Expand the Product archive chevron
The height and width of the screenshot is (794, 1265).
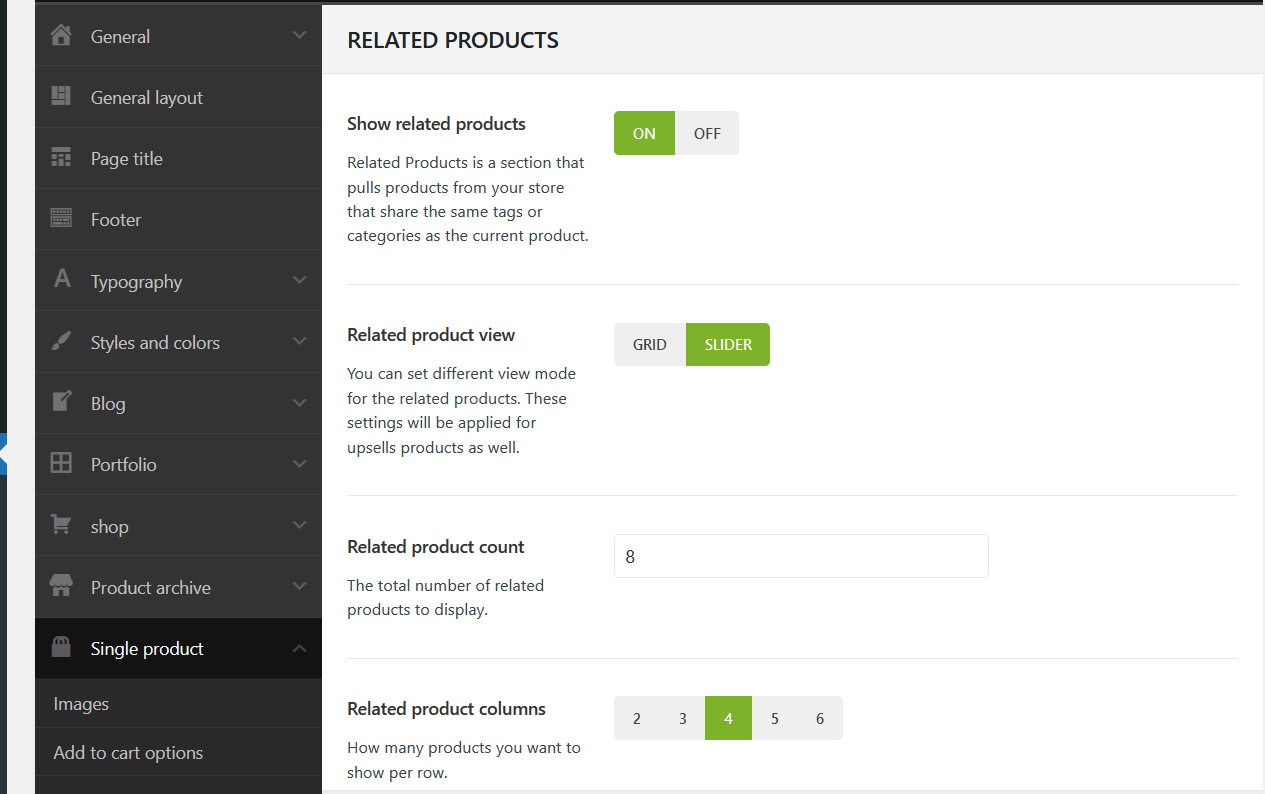click(x=299, y=587)
